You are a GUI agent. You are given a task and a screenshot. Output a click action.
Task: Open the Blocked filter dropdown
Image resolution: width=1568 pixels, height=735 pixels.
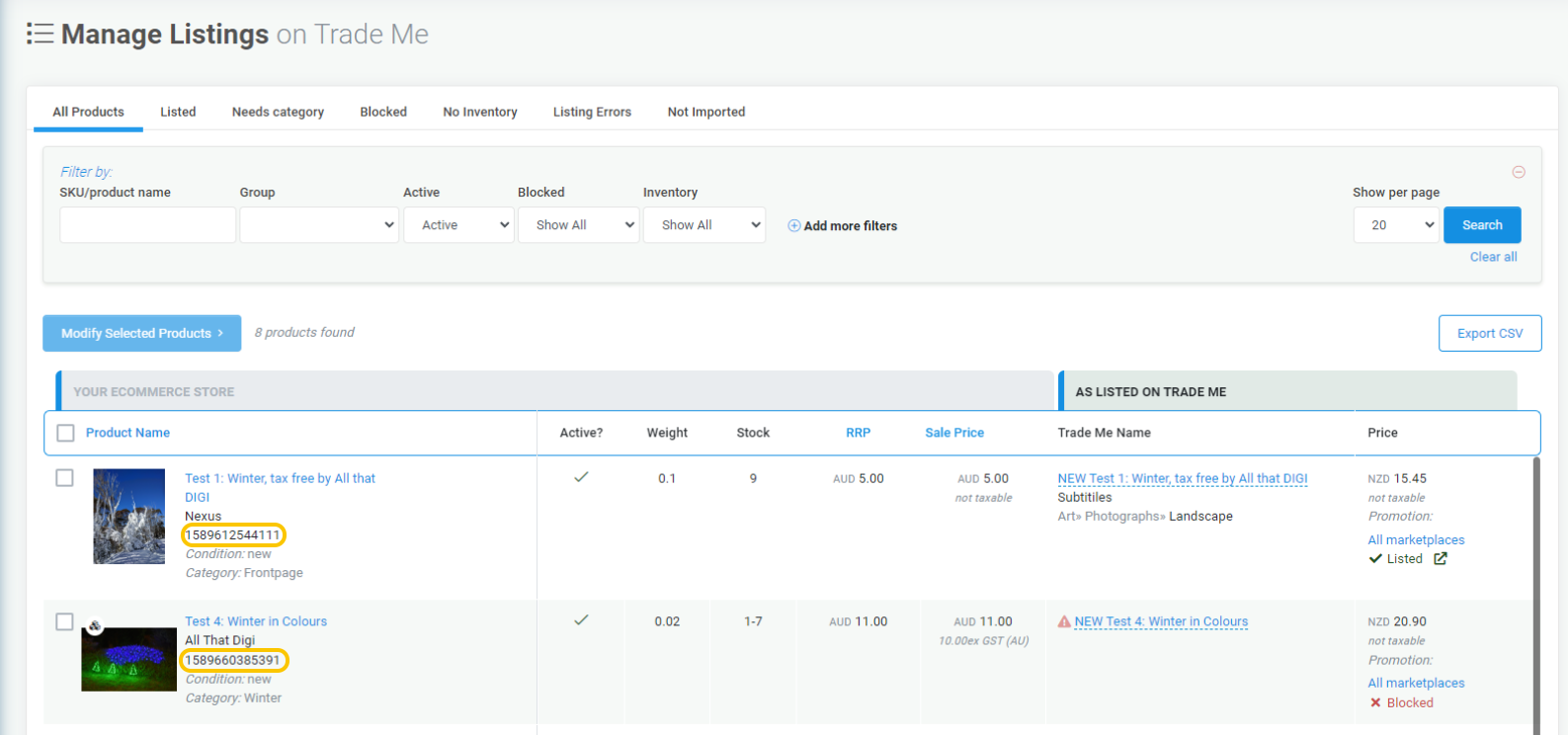coord(578,225)
